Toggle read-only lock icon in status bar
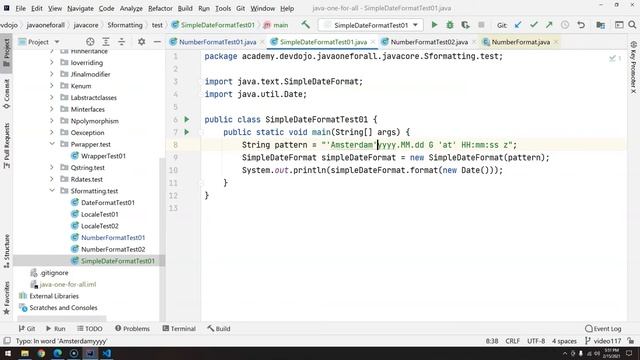640x360 pixels. pos(631,340)
